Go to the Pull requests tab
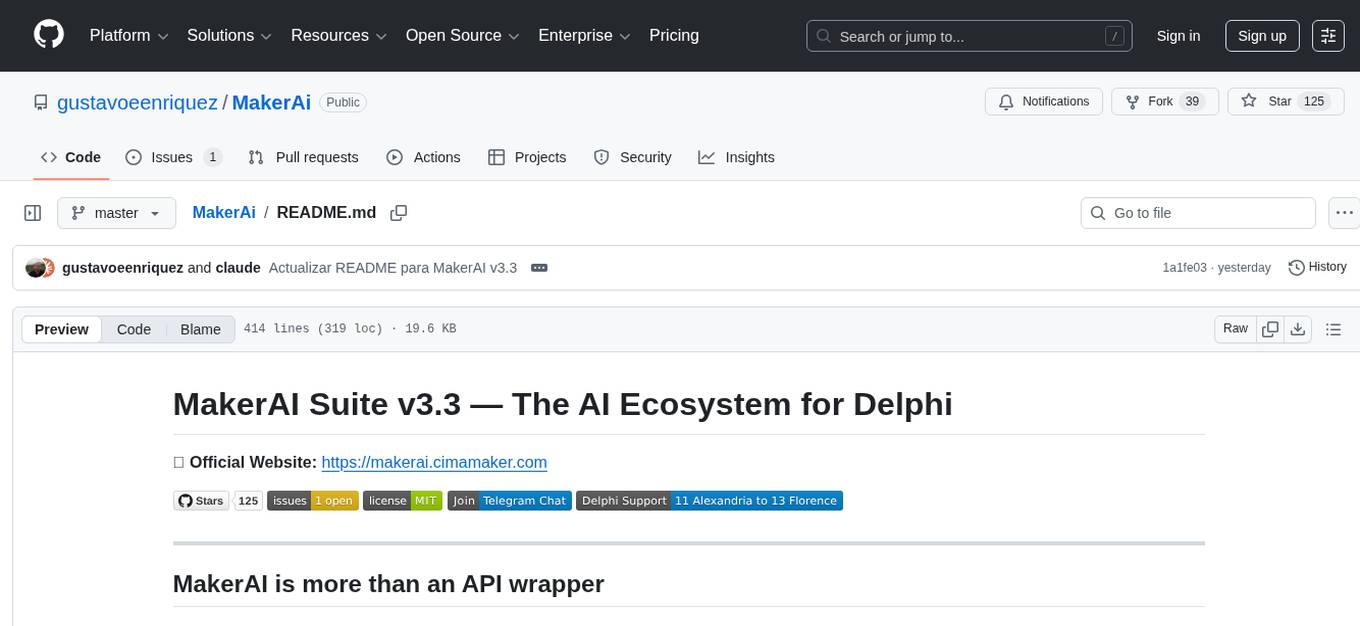 click(x=303, y=157)
